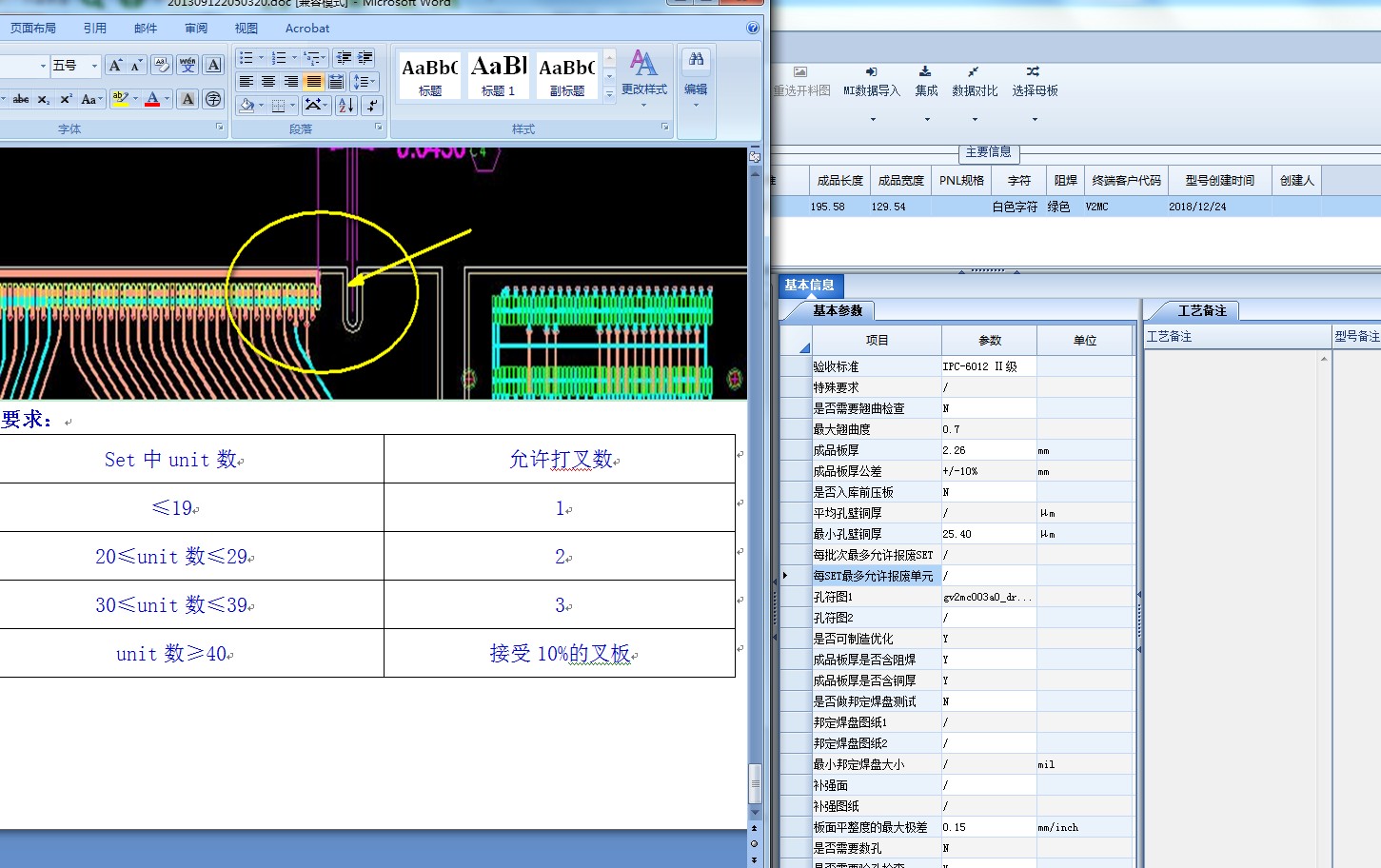Viewport: 1381px width, 868px height.
Task: Apply the 副标题 style
Action: 567,75
